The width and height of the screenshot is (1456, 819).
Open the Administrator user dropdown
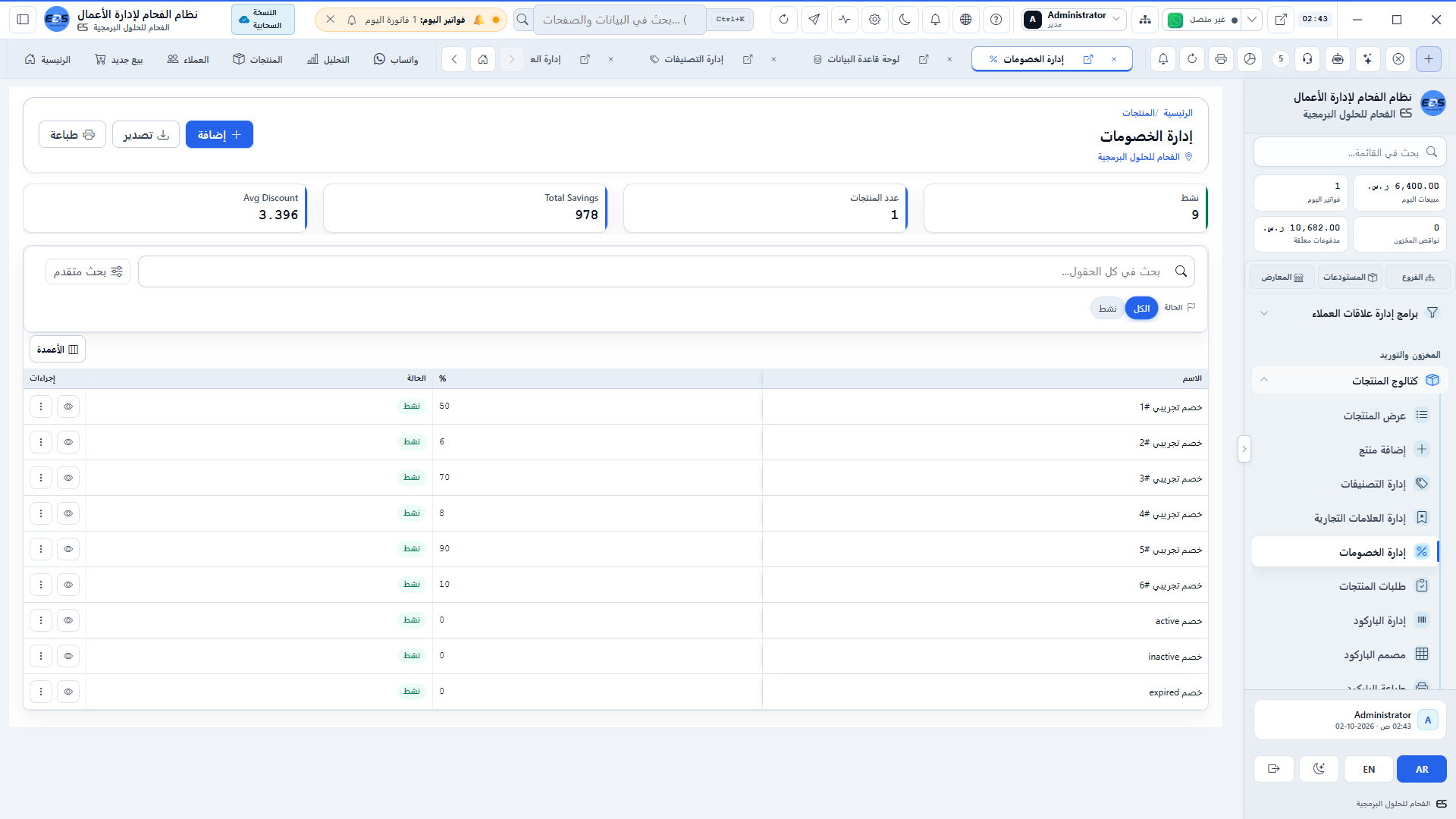click(x=1073, y=20)
